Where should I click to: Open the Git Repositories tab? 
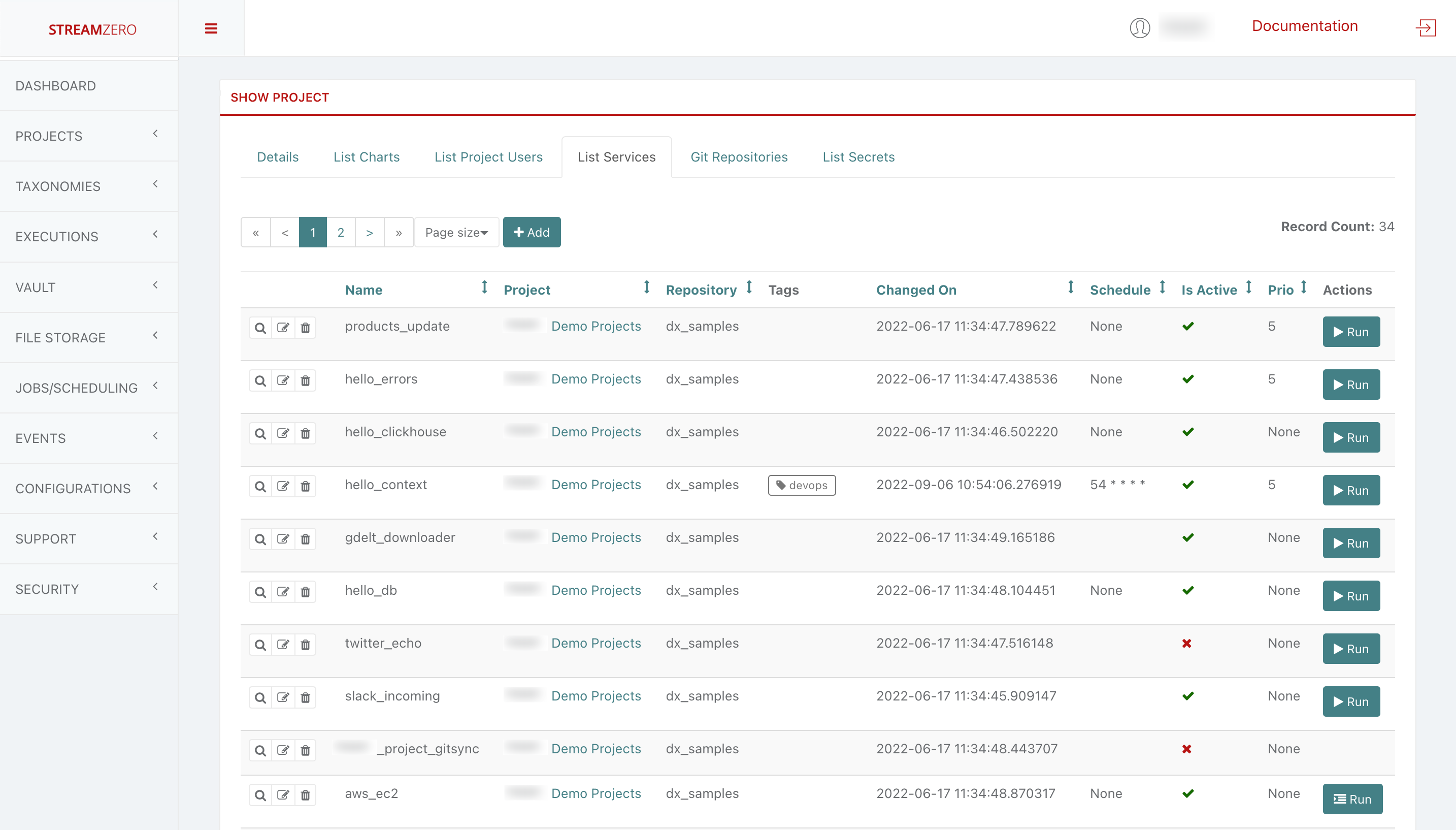coord(739,157)
